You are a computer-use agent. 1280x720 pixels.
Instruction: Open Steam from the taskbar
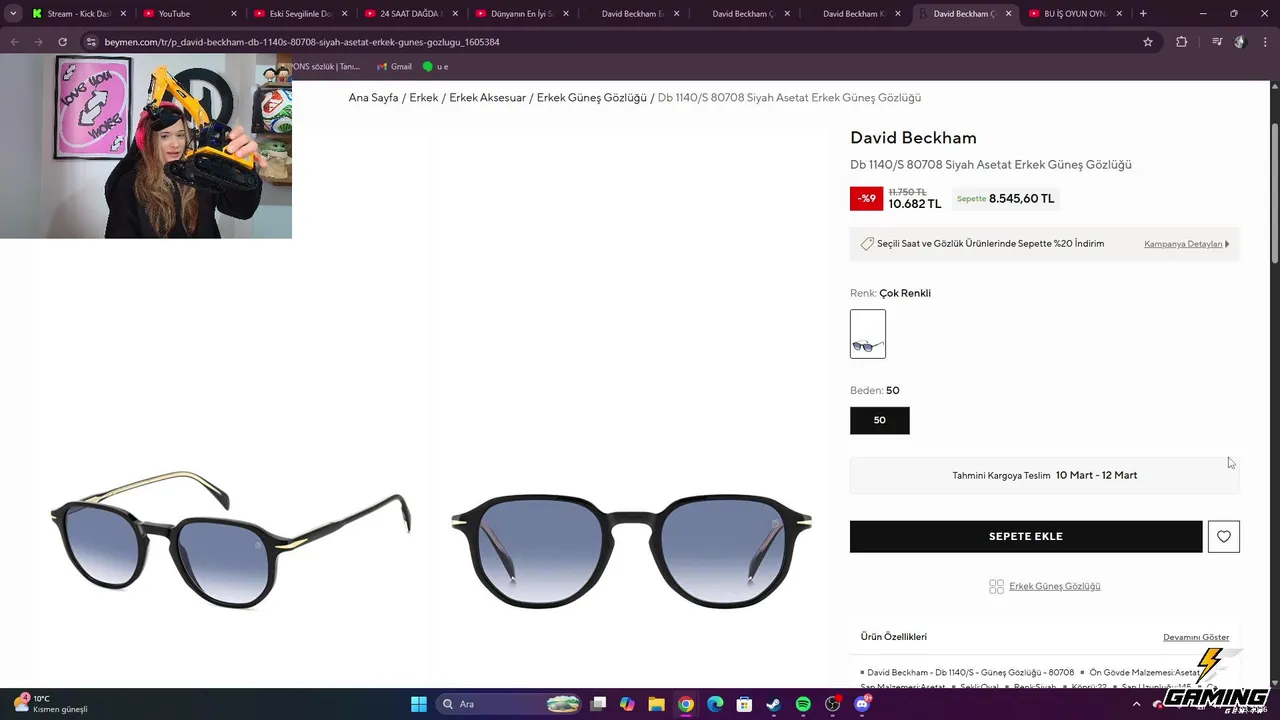[773, 704]
